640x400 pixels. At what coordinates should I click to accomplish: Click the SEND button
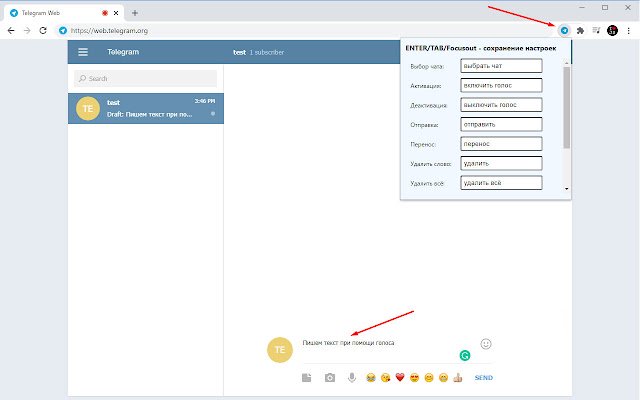tap(484, 378)
